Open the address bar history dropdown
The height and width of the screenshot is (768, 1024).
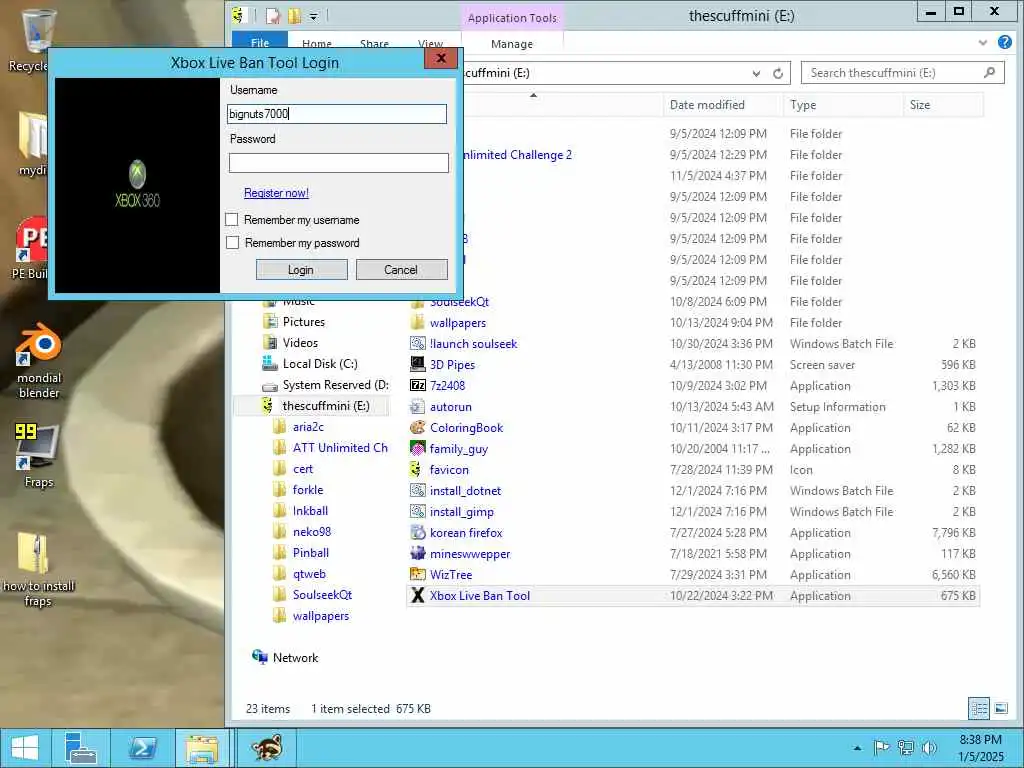(x=756, y=73)
